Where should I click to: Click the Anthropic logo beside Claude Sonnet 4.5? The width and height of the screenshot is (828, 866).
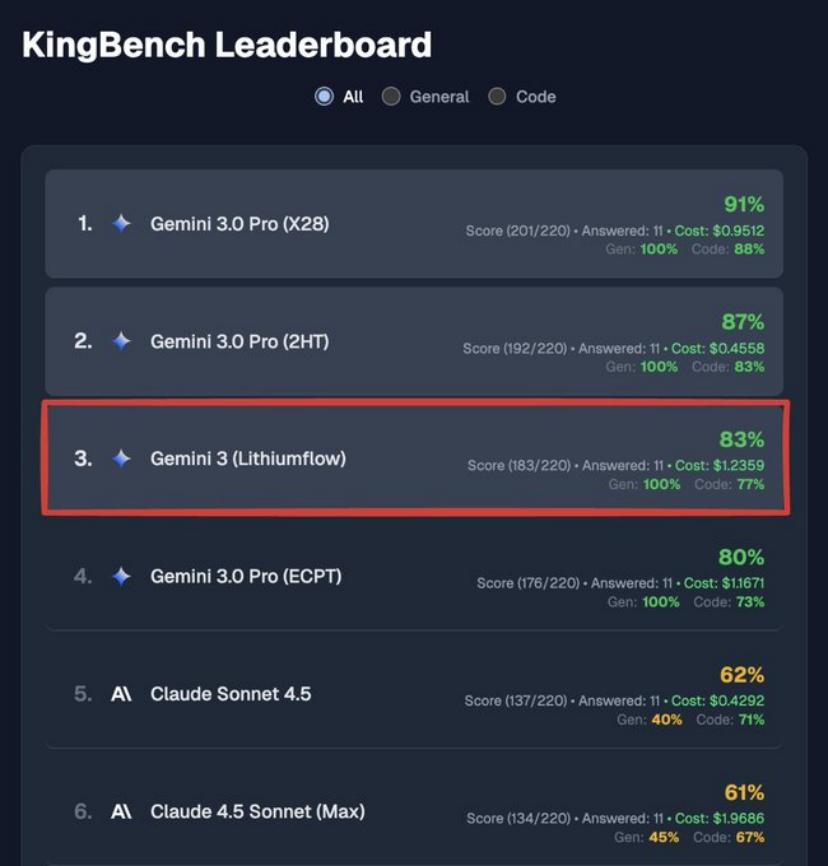coord(121,694)
